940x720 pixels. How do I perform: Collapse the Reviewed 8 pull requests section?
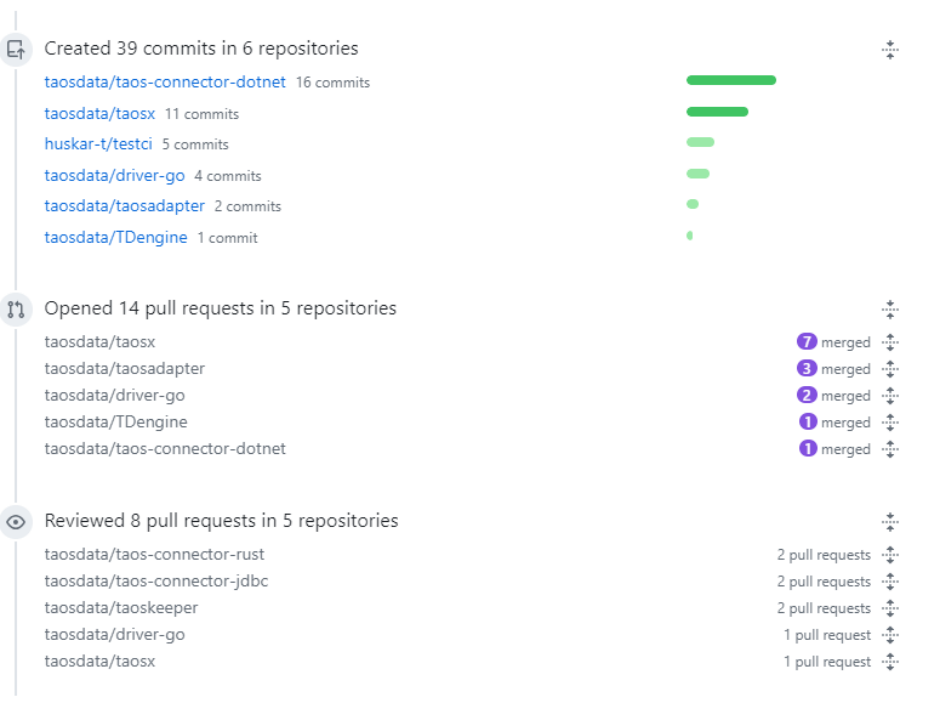click(890, 521)
